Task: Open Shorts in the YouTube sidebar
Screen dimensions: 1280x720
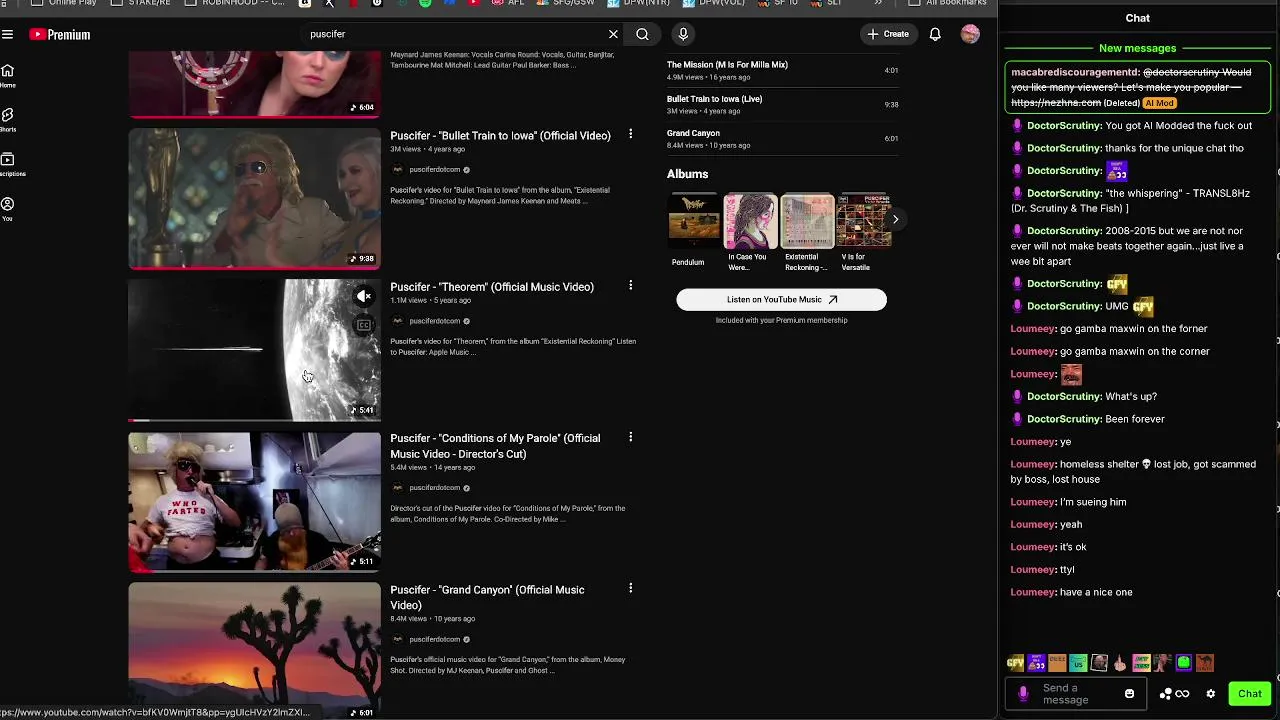Action: click(7, 120)
